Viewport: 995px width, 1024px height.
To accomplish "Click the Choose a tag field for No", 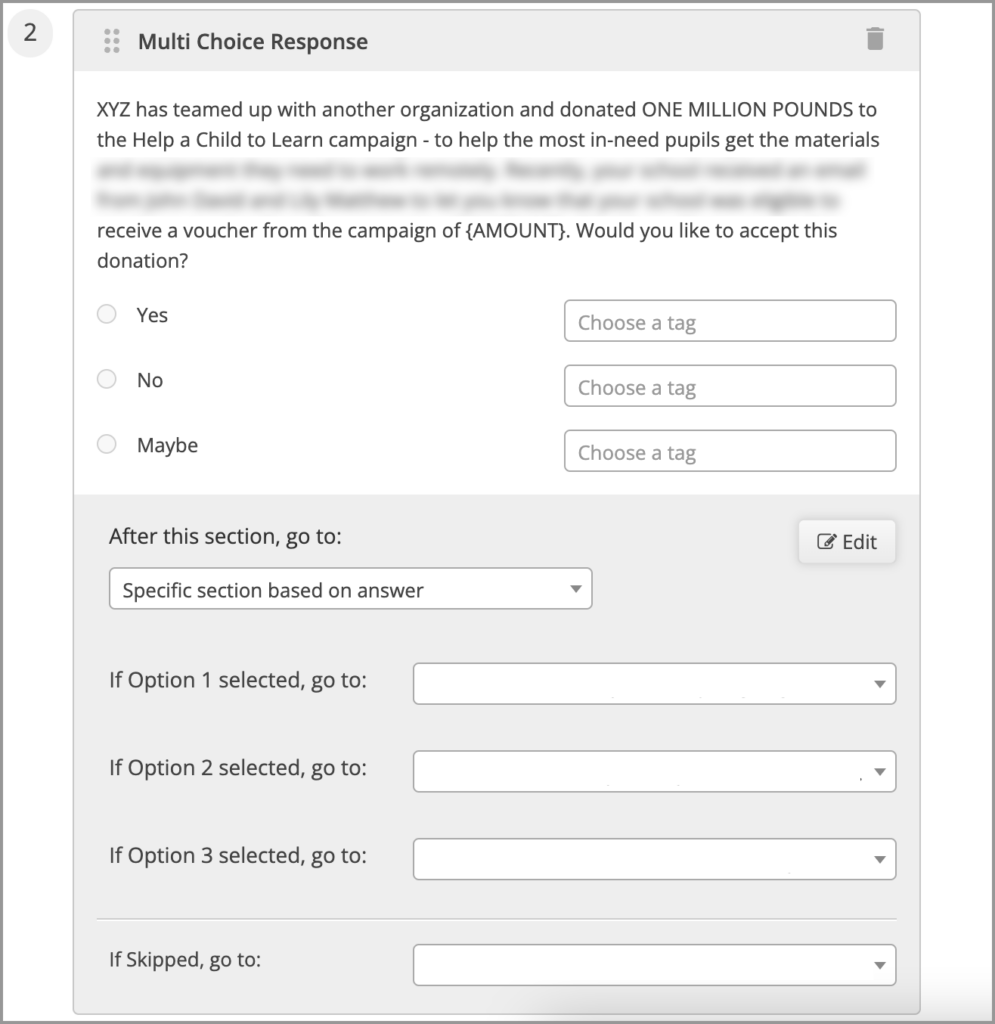I will pyautogui.click(x=730, y=386).
